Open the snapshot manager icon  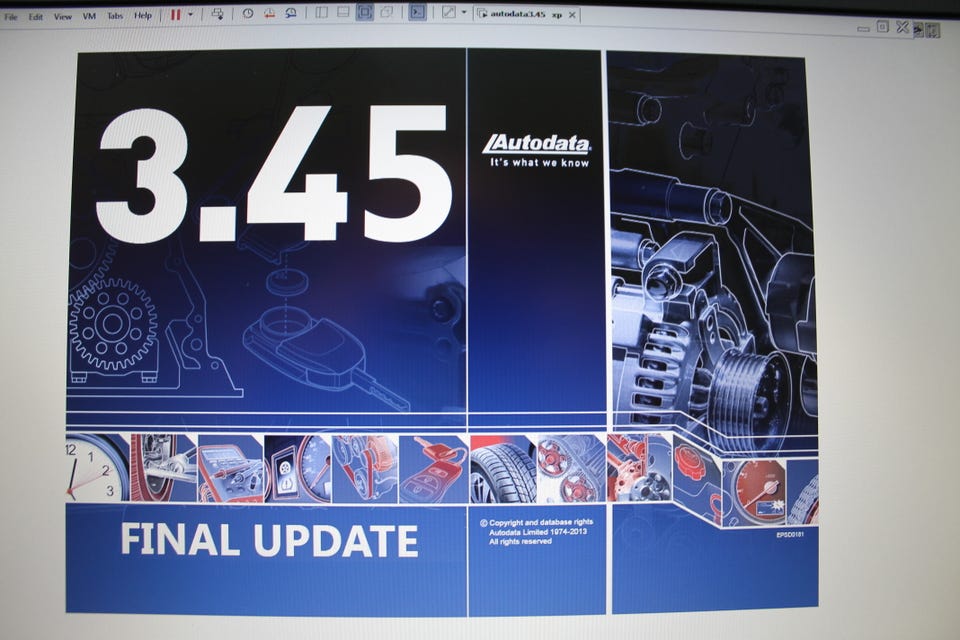[291, 13]
